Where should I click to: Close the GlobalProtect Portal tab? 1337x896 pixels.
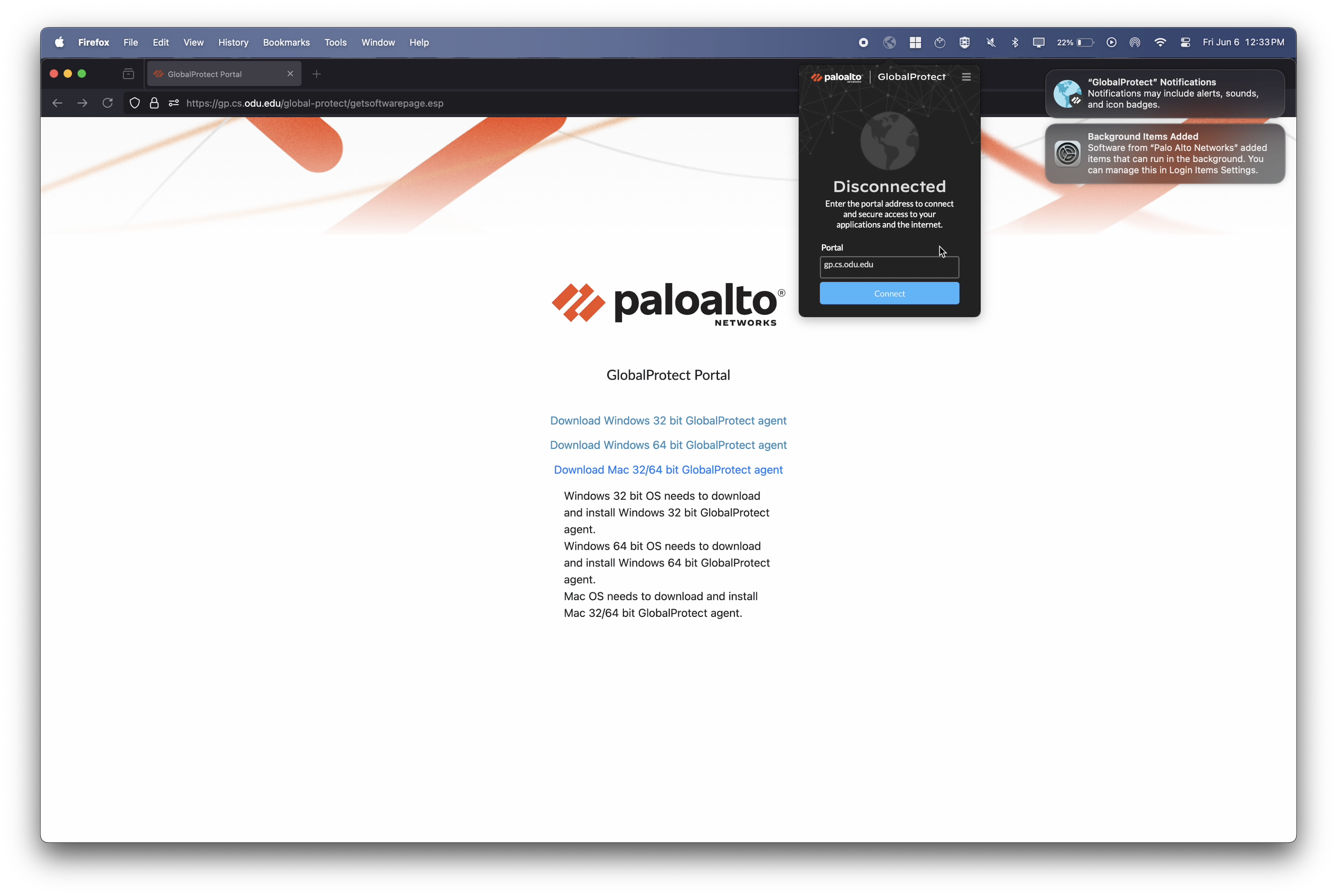click(290, 74)
